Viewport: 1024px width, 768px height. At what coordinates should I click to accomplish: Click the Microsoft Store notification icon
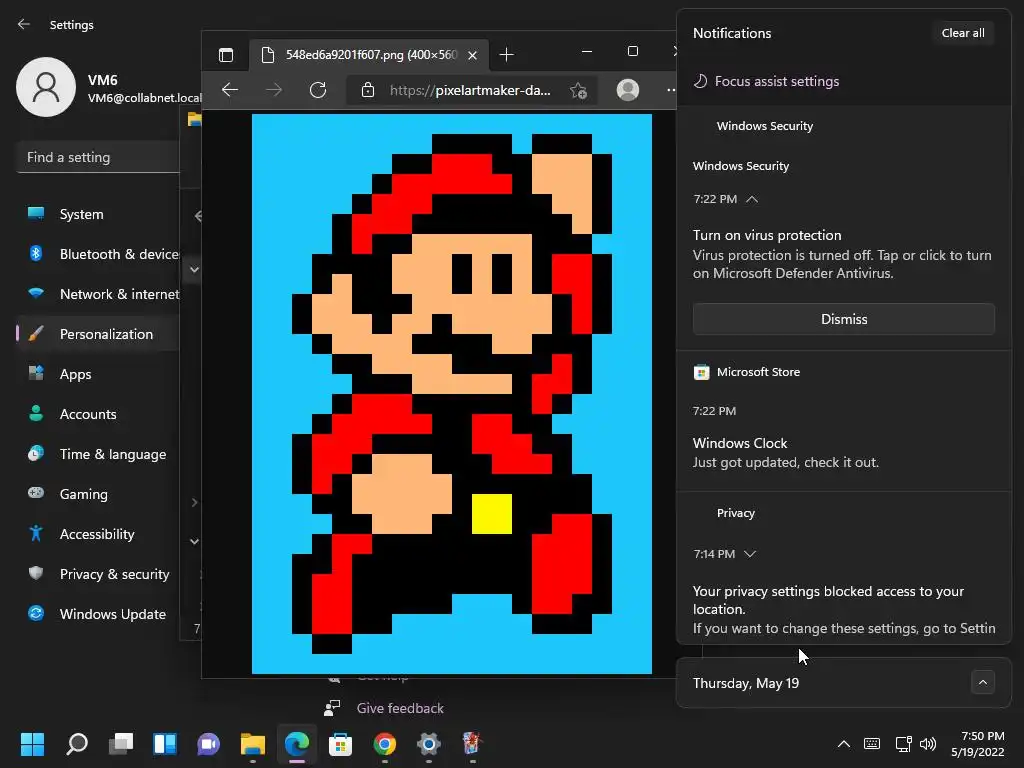[701, 372]
